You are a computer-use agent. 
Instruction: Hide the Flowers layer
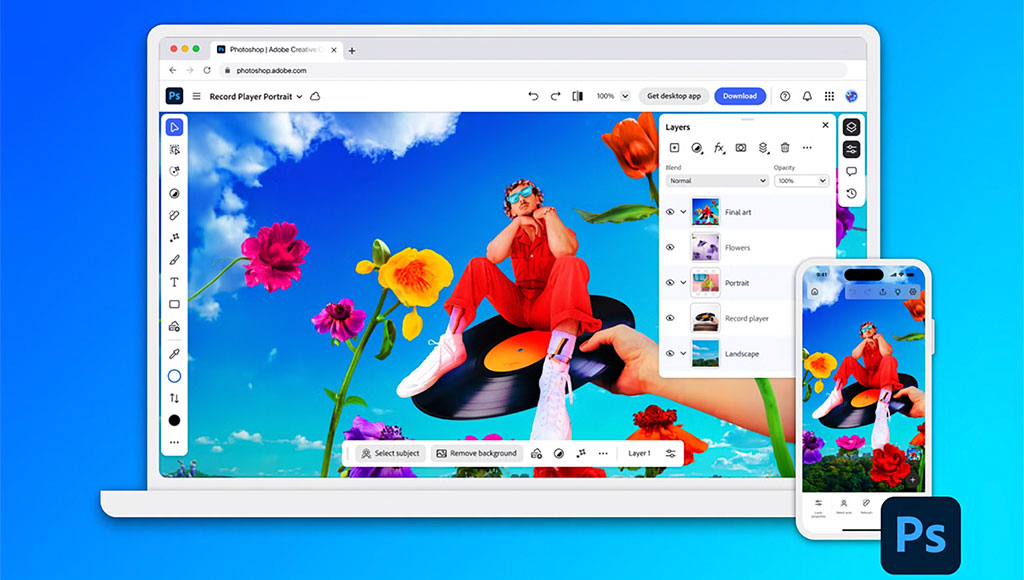point(670,248)
